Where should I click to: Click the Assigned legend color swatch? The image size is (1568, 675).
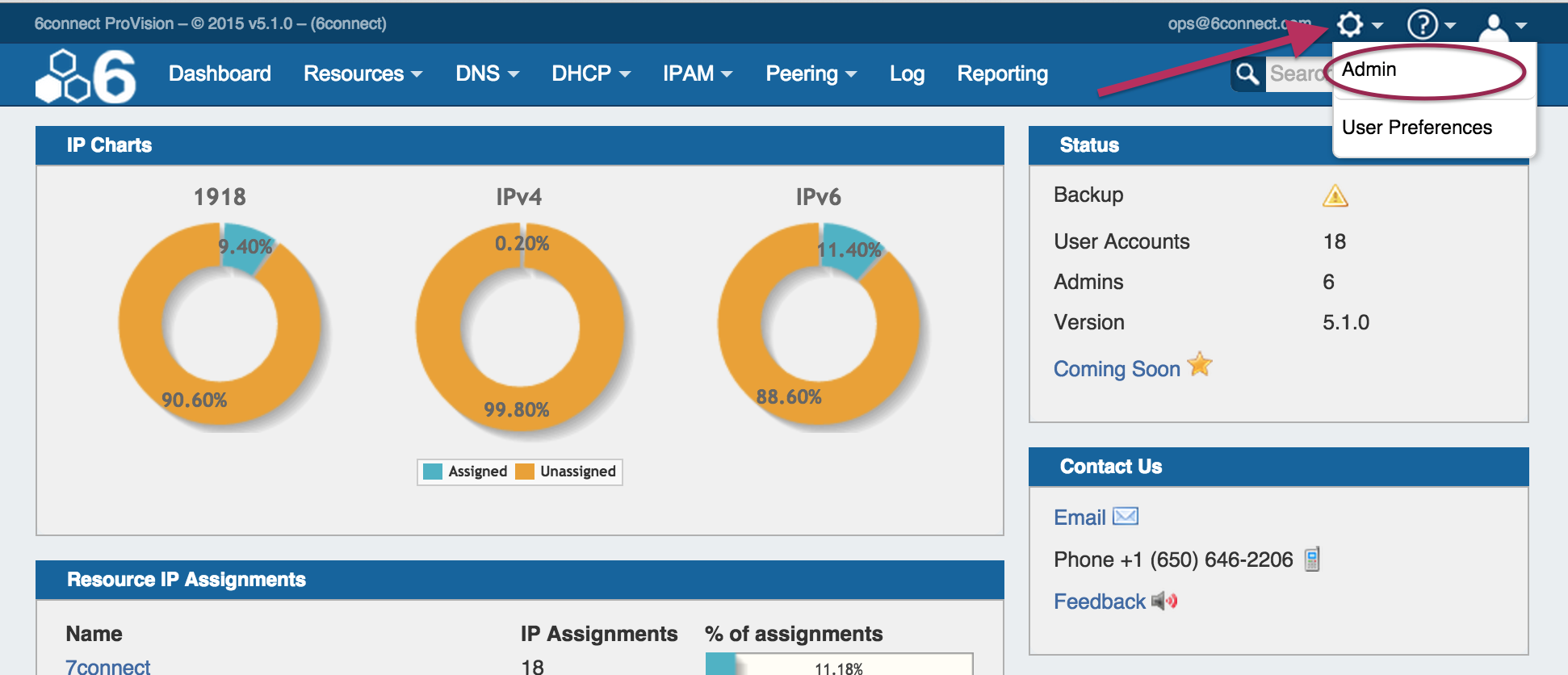pyautogui.click(x=433, y=472)
